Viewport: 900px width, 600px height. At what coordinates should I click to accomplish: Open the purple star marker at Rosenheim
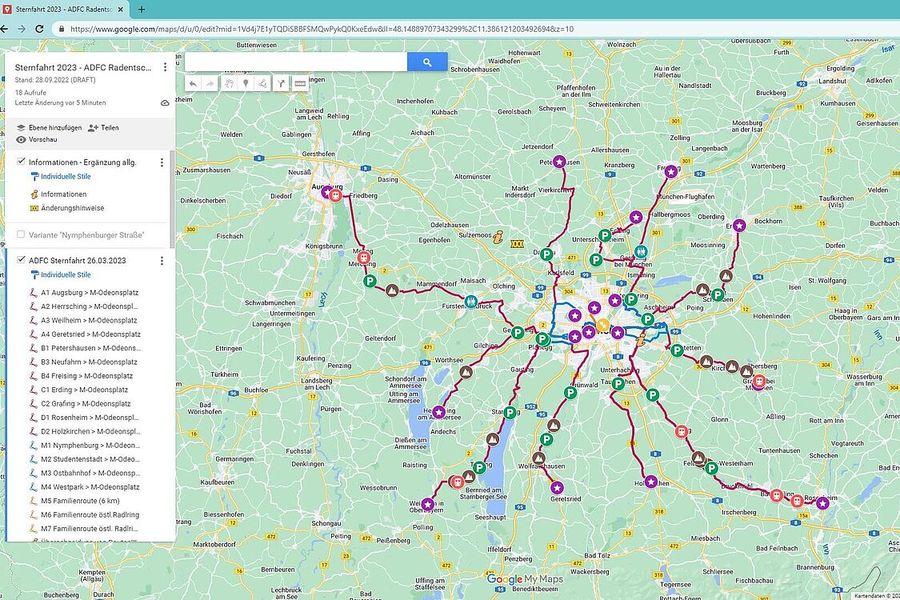click(x=823, y=504)
